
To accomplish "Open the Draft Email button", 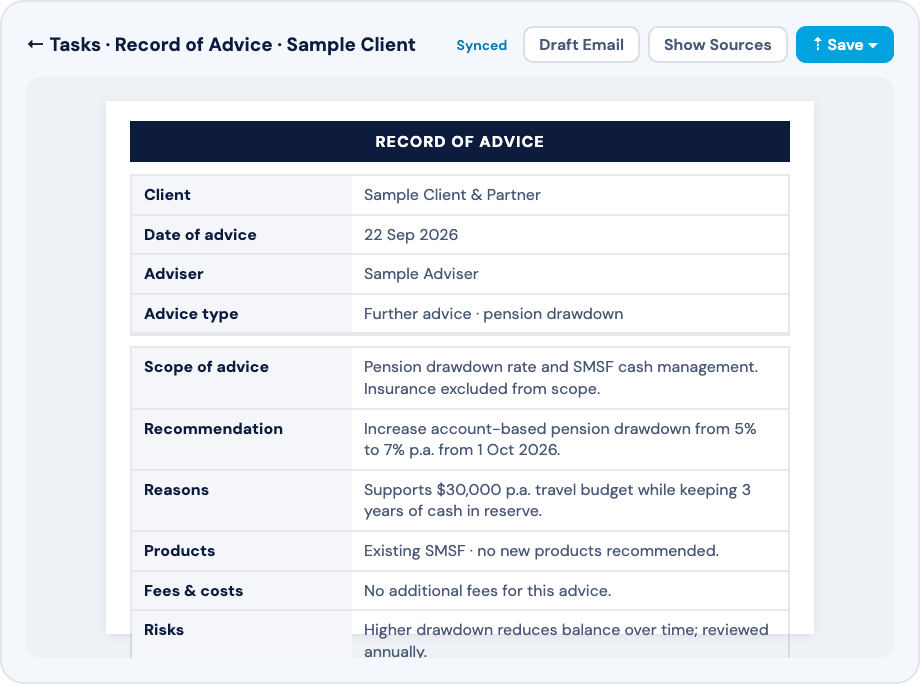I will coord(581,45).
